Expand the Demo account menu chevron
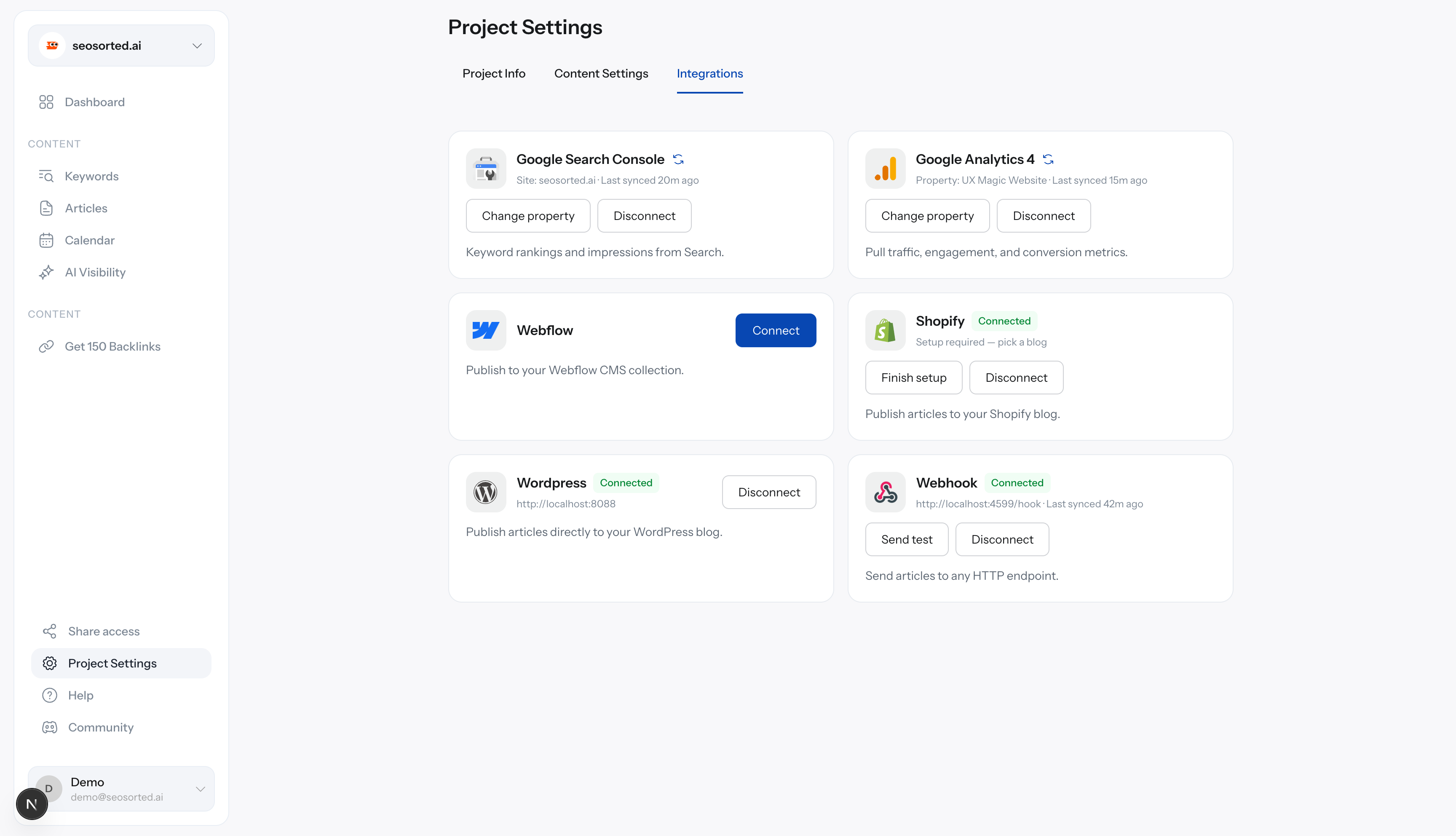1456x836 pixels. pyautogui.click(x=200, y=789)
